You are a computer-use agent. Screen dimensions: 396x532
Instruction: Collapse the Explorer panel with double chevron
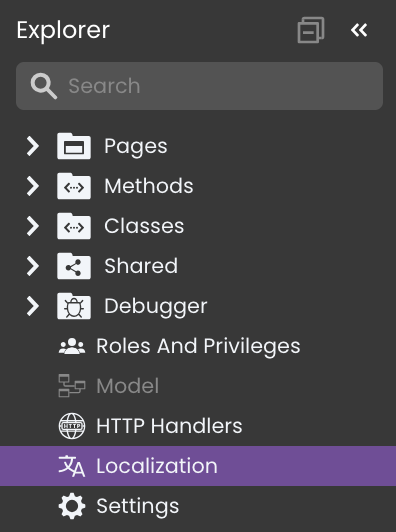coord(359,30)
